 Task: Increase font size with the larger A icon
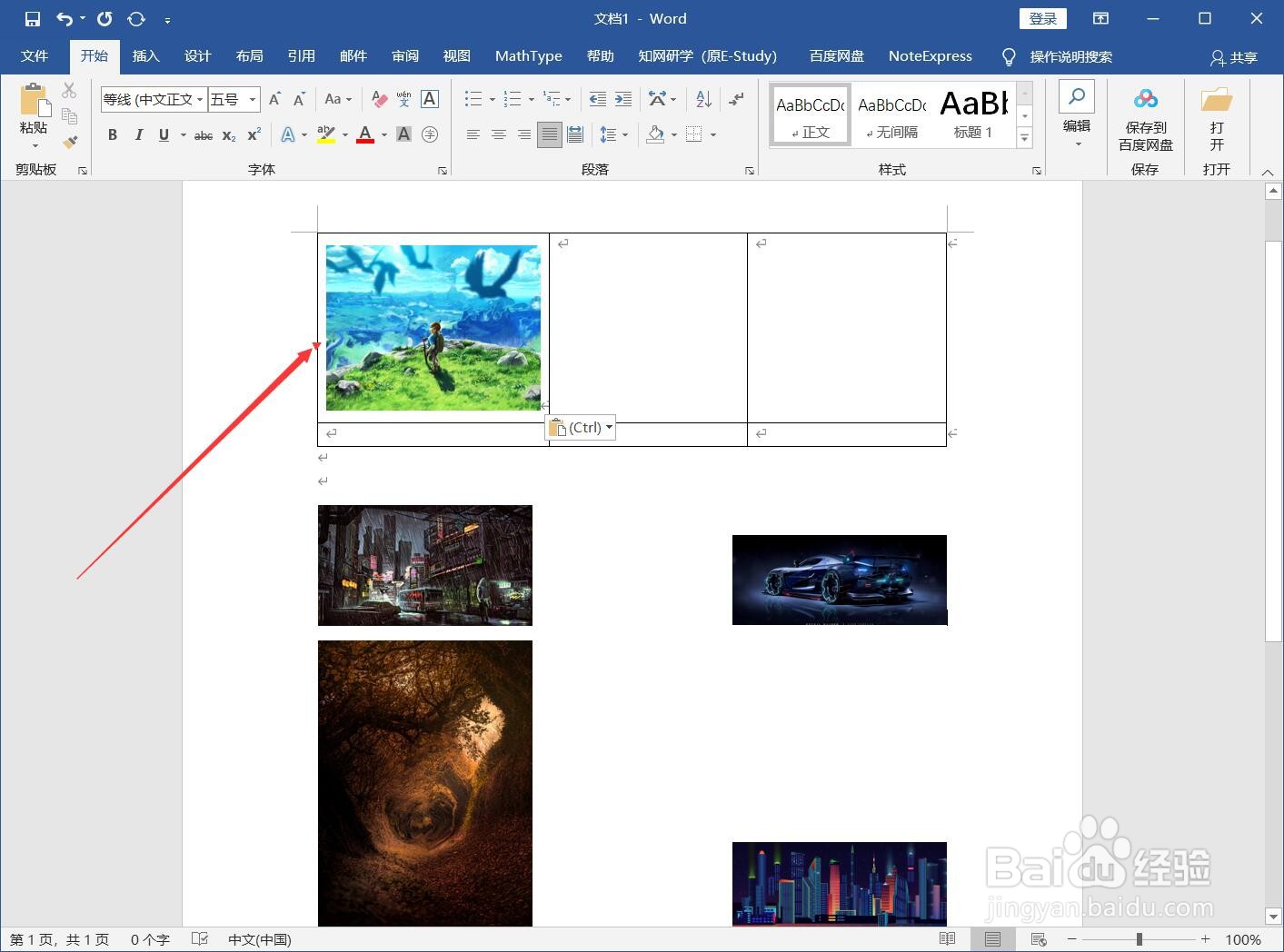click(x=274, y=99)
